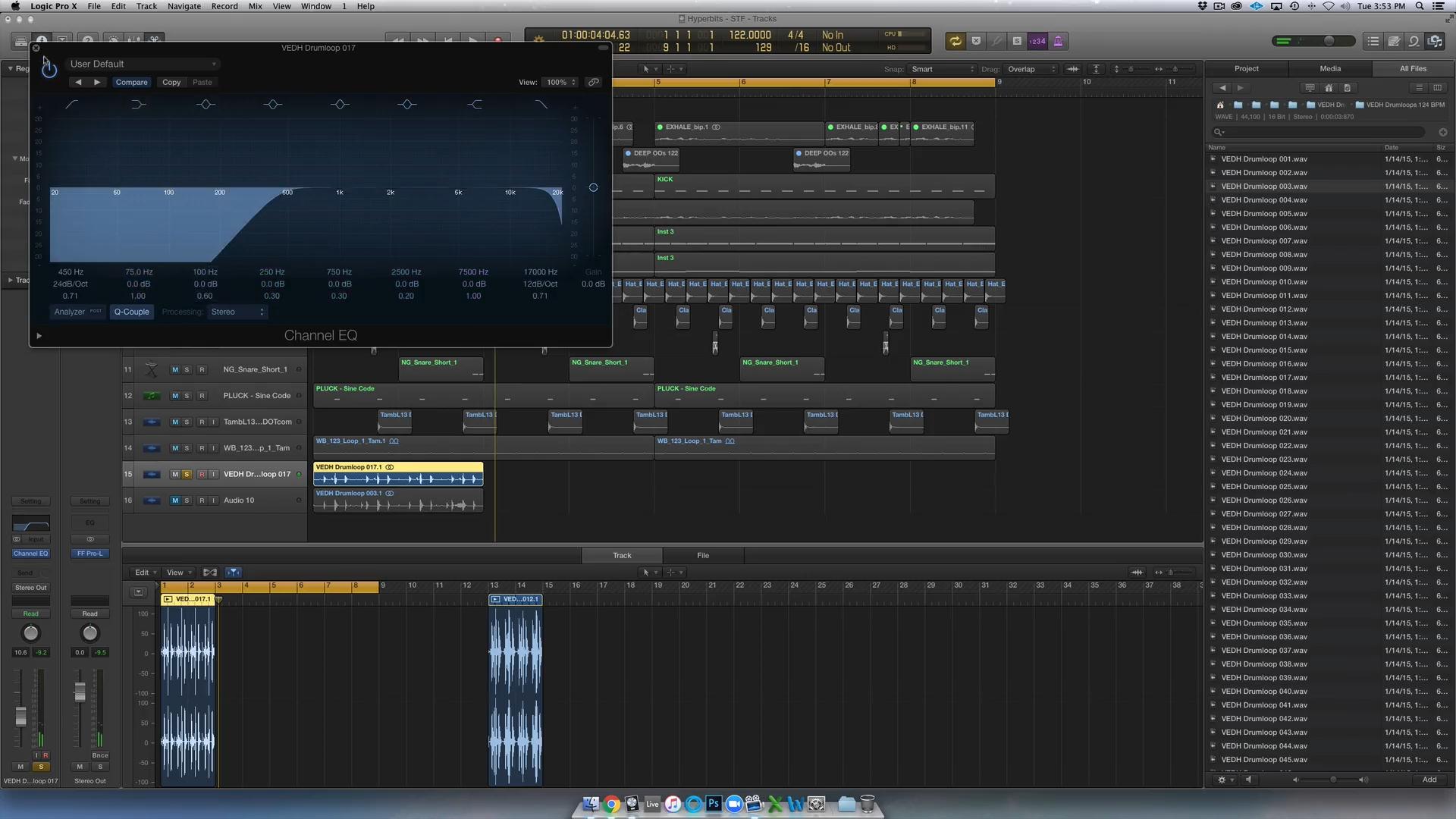The height and width of the screenshot is (819, 1456).
Task: Mute the Stereo Out channel strip
Action: click(x=80, y=767)
